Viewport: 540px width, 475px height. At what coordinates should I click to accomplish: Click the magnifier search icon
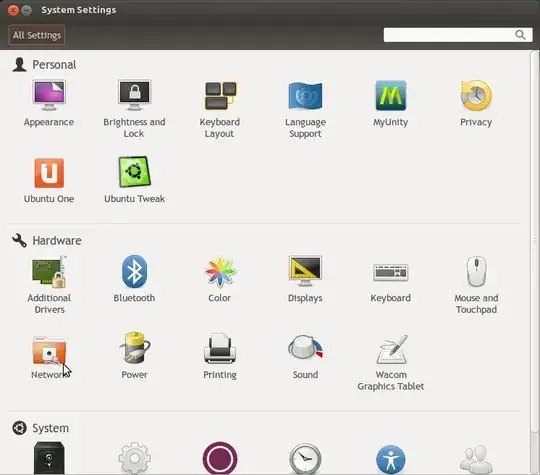click(520, 35)
